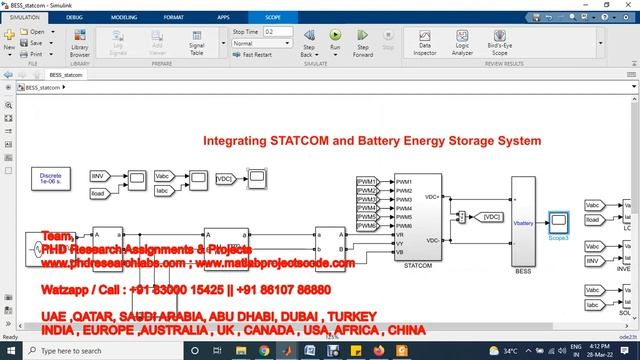
Task: Click the Windows Start button
Action: tap(11, 351)
